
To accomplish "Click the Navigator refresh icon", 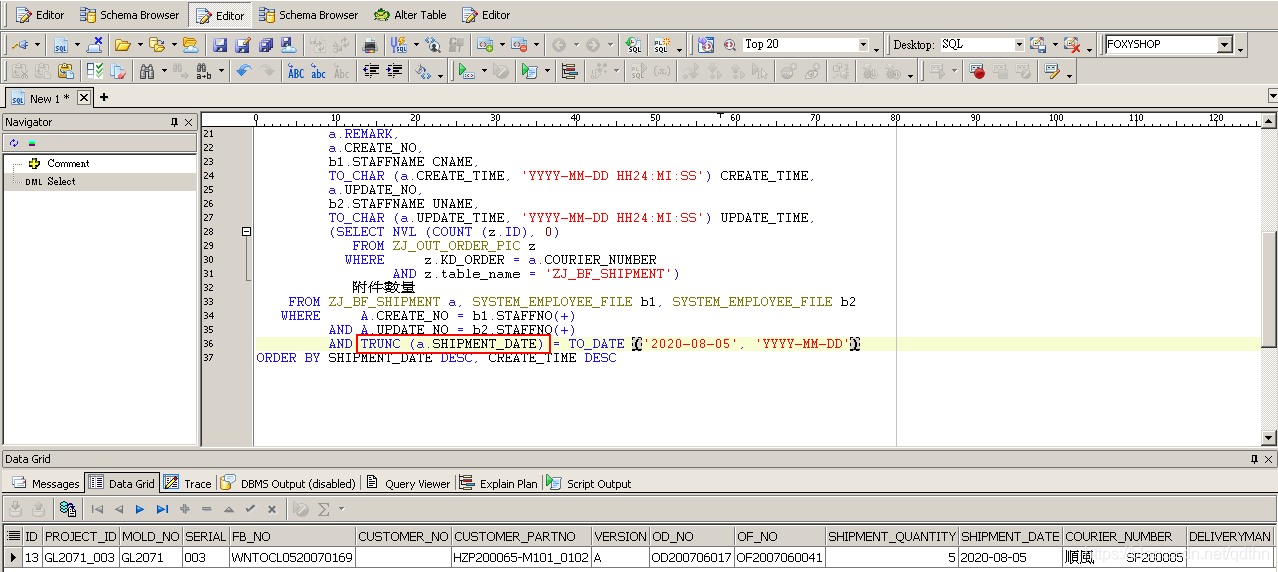I will (13, 143).
